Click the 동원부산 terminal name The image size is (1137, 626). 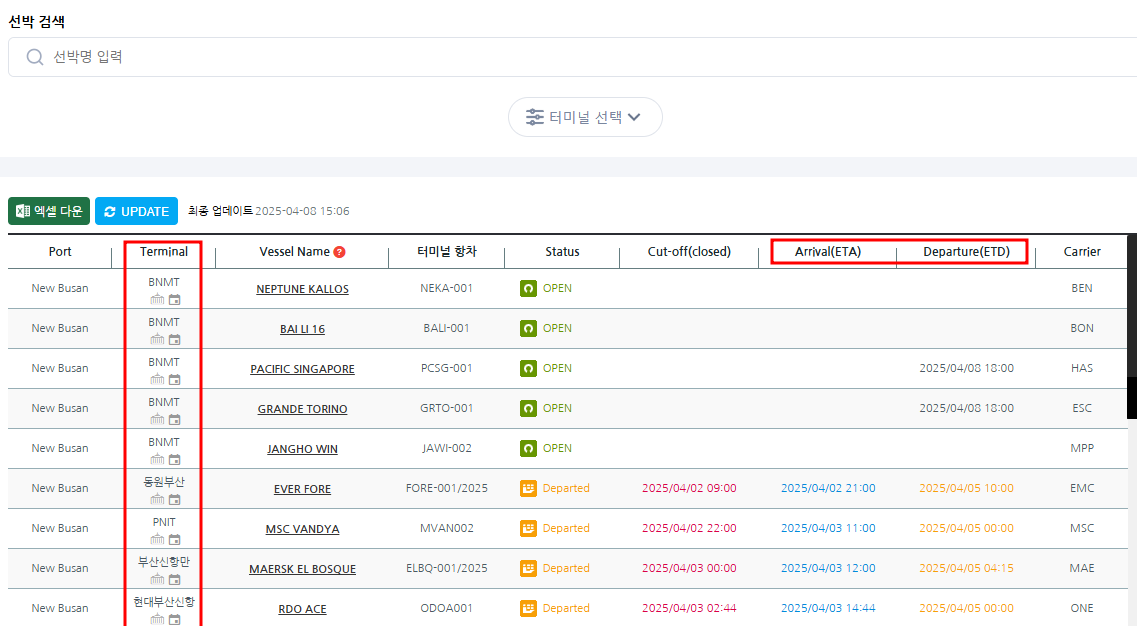tap(164, 482)
